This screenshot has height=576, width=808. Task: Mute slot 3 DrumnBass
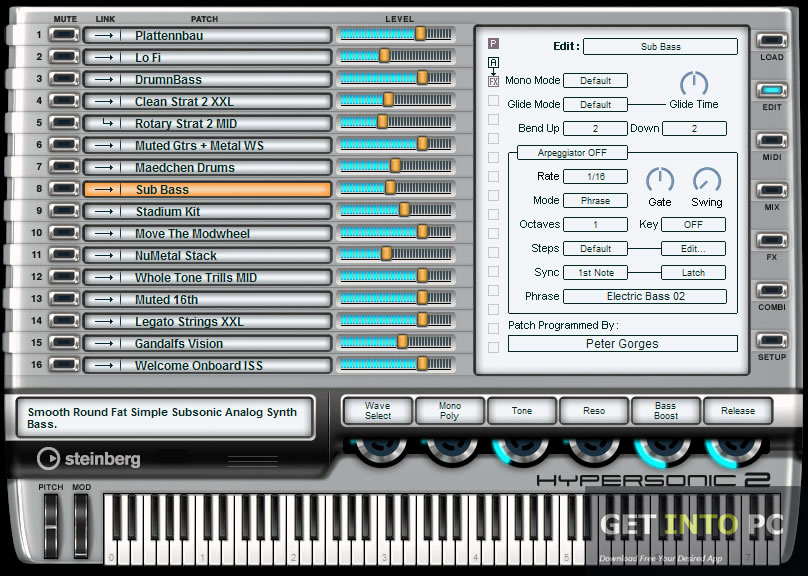tap(64, 79)
